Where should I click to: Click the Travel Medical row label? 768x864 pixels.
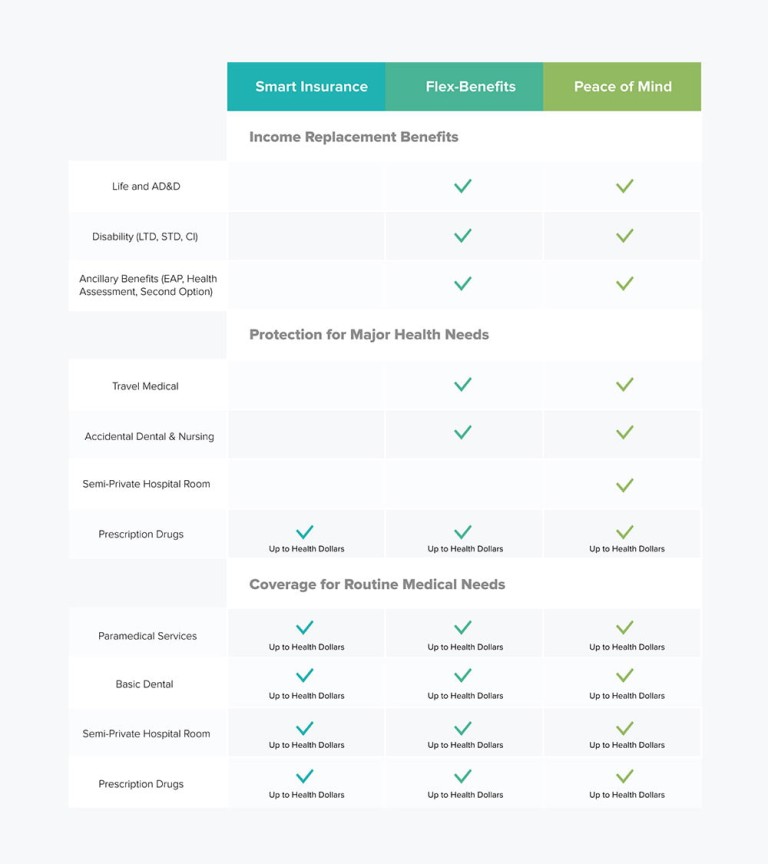(x=145, y=386)
